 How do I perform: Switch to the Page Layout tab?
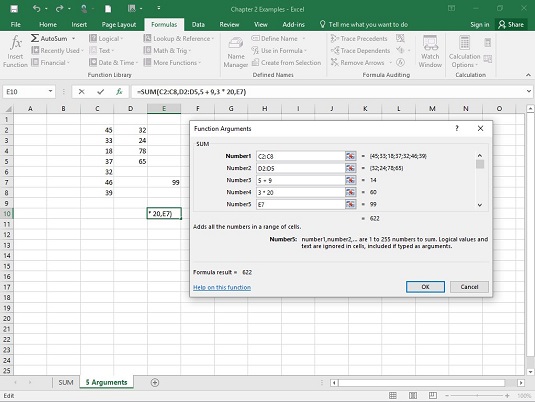coord(119,25)
